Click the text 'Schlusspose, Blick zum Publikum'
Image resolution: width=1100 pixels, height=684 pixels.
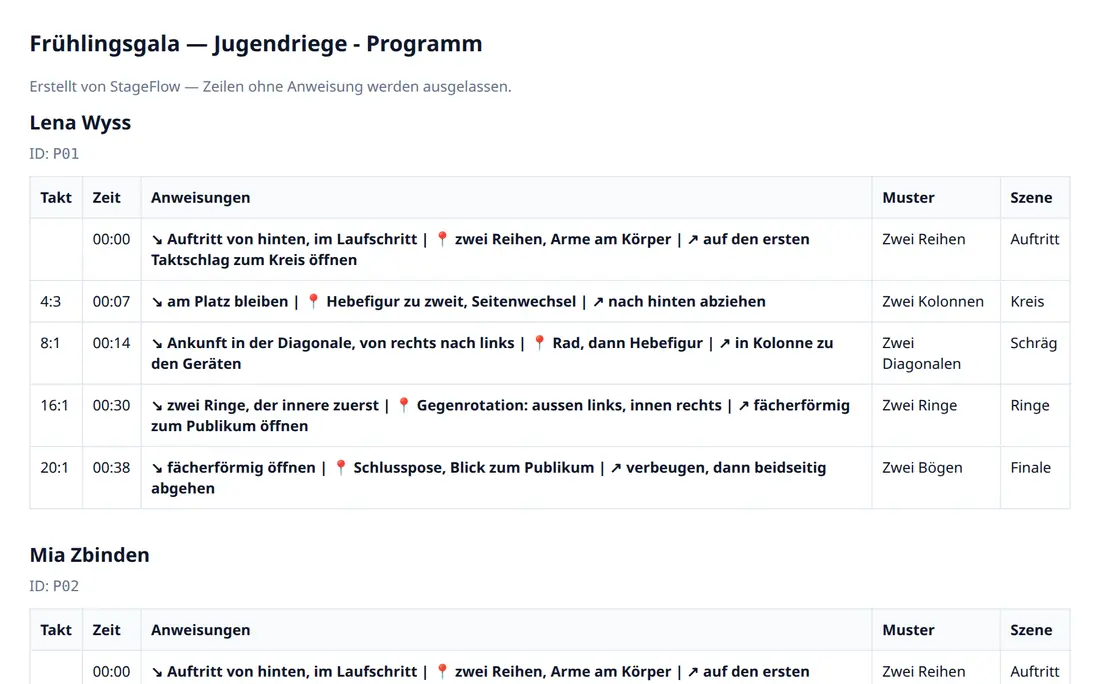coord(474,467)
